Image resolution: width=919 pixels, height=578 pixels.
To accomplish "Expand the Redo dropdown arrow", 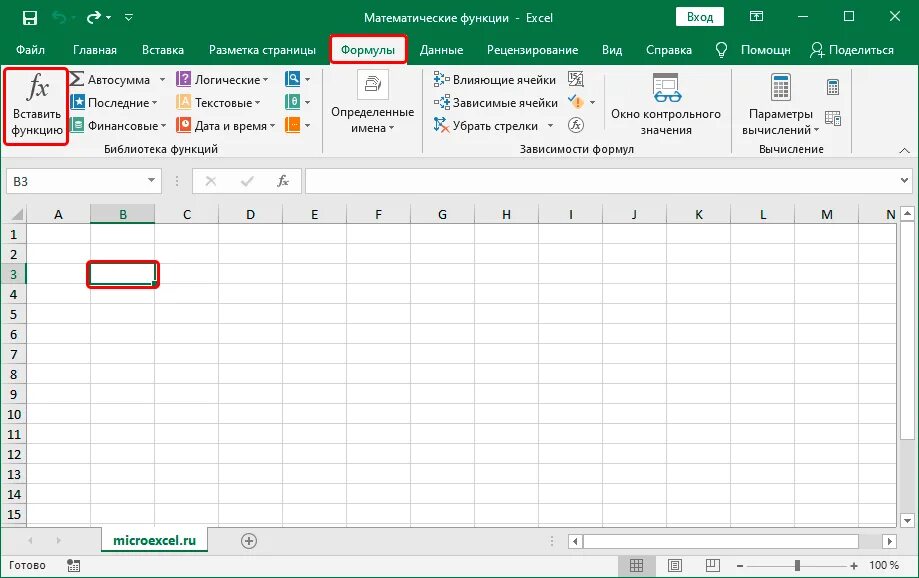I will [x=108, y=18].
